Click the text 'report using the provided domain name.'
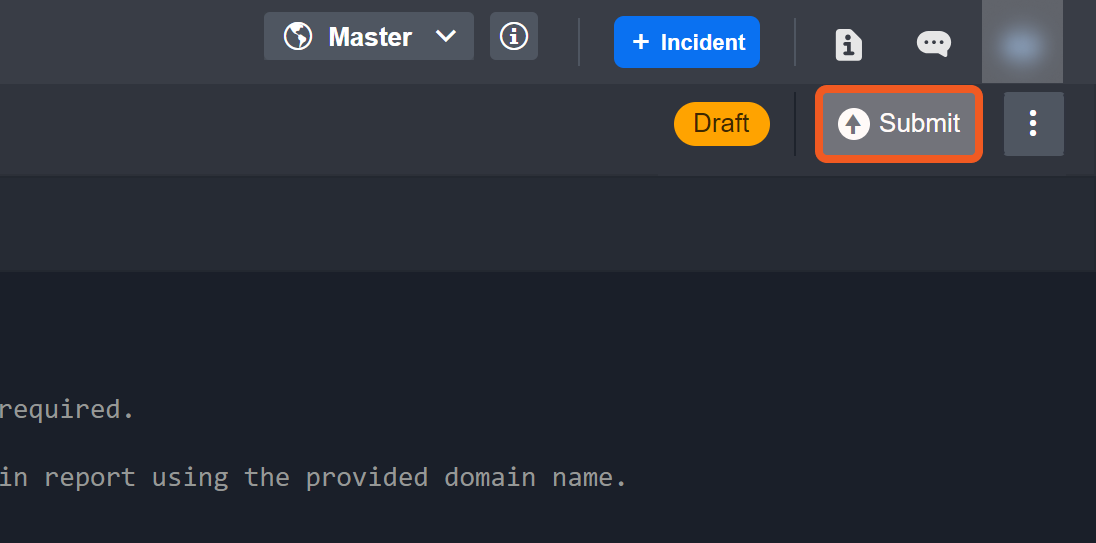The width and height of the screenshot is (1096, 543). [x=336, y=478]
